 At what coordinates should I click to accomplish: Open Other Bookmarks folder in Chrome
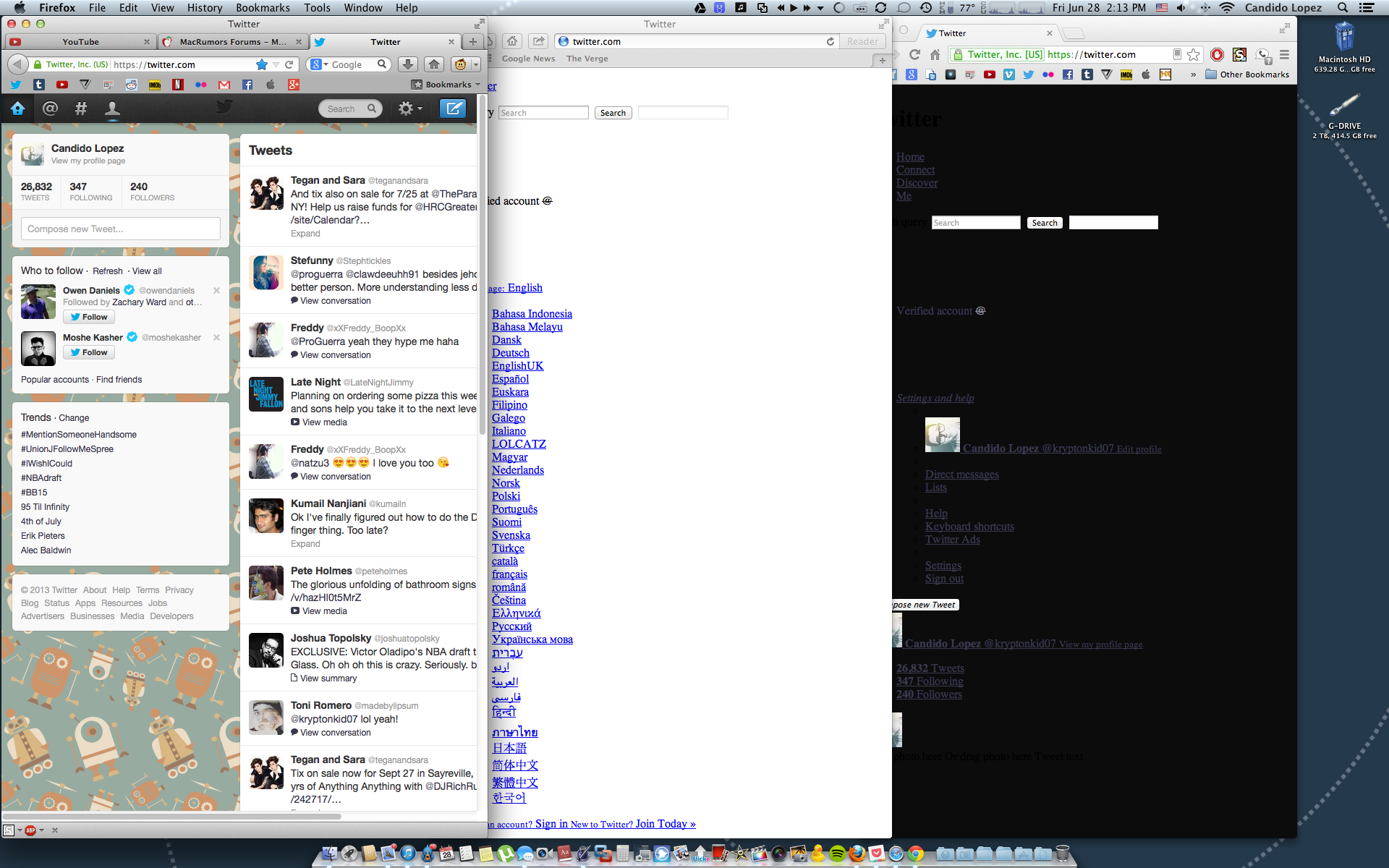(x=1247, y=75)
